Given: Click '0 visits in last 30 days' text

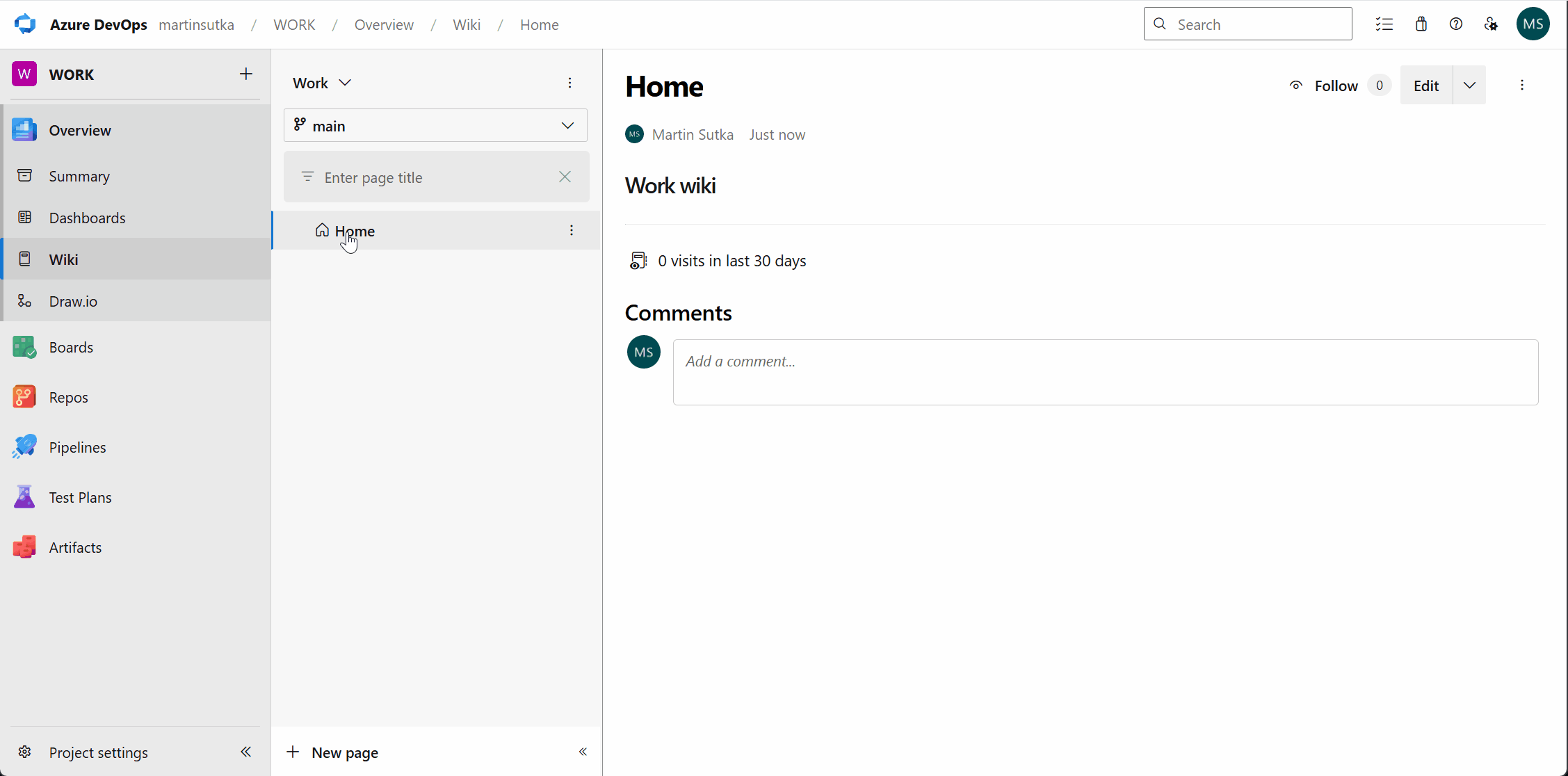Looking at the screenshot, I should click(x=732, y=261).
